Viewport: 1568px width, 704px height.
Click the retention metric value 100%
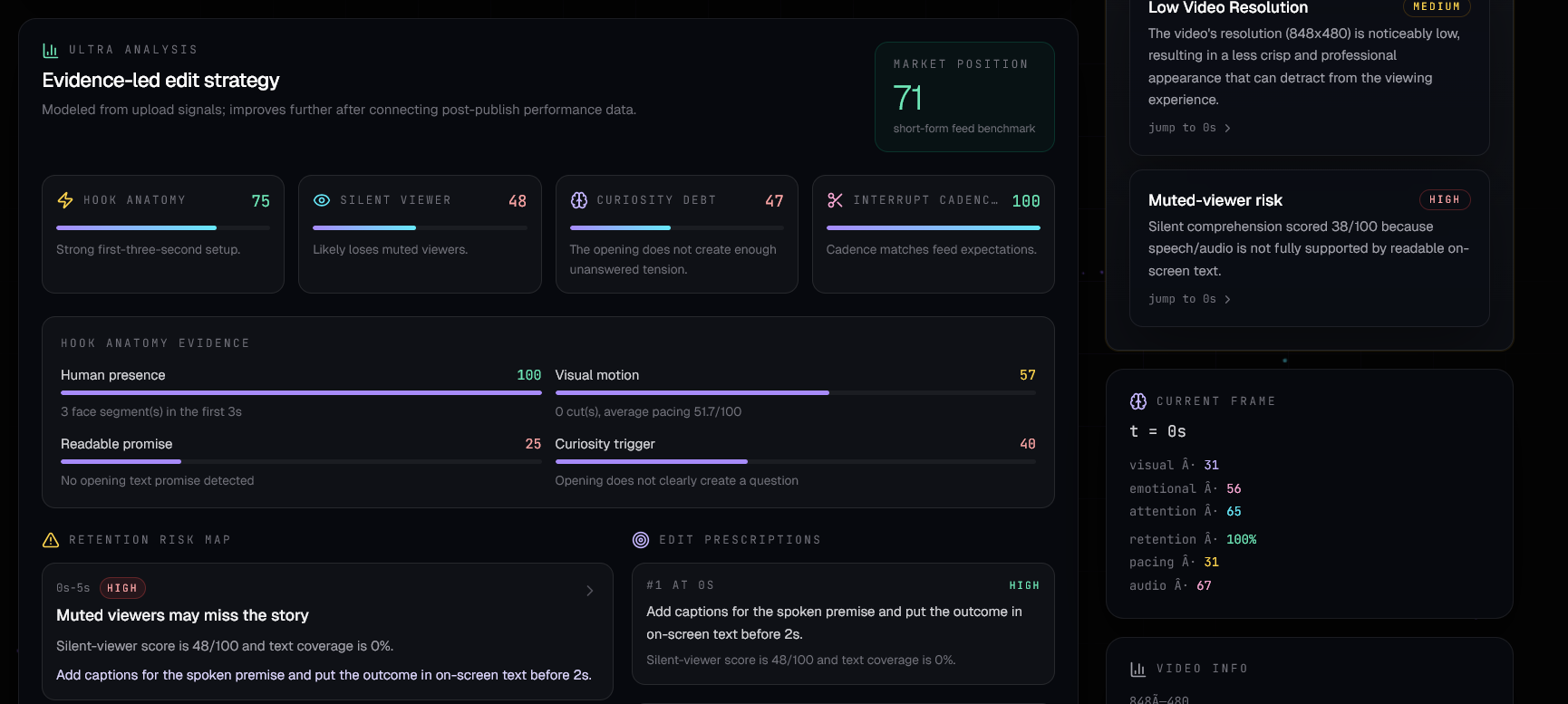click(x=1241, y=539)
